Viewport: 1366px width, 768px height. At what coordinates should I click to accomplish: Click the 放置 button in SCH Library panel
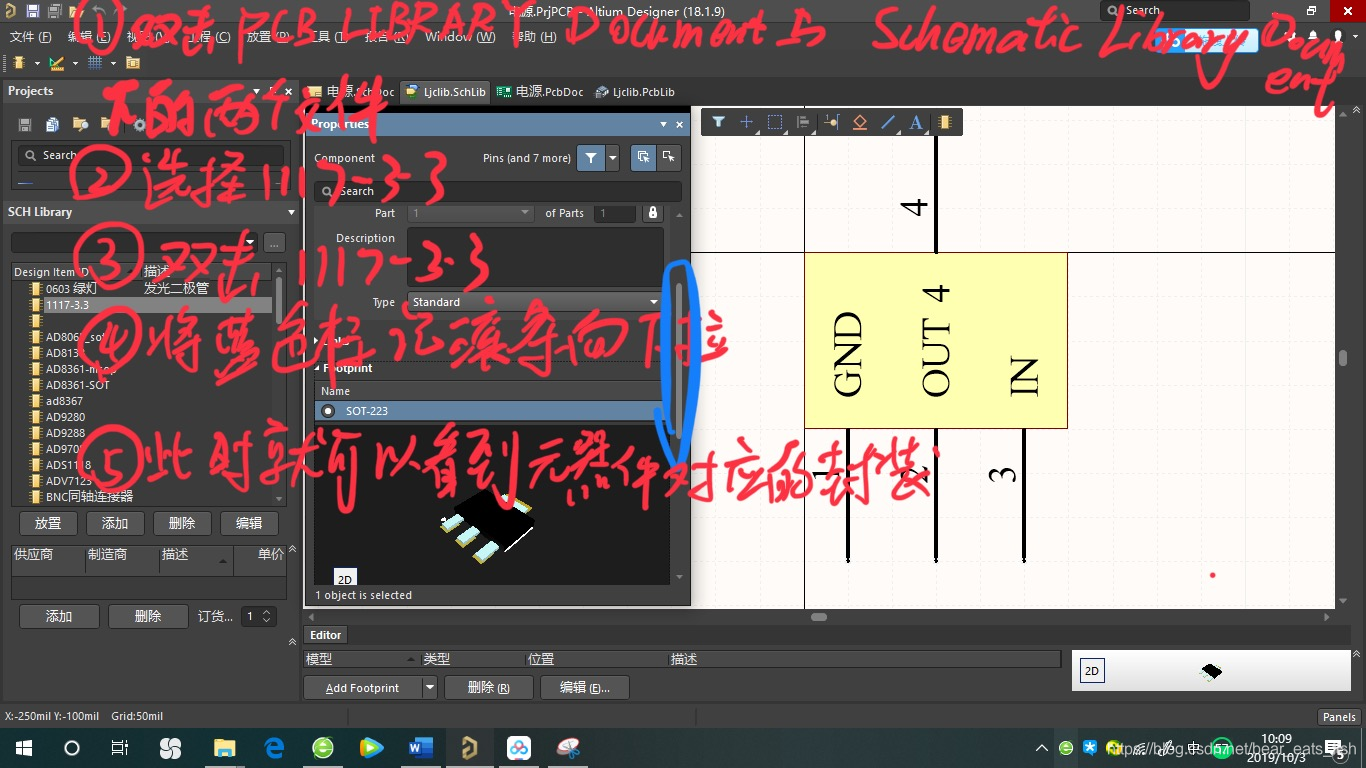coord(47,522)
